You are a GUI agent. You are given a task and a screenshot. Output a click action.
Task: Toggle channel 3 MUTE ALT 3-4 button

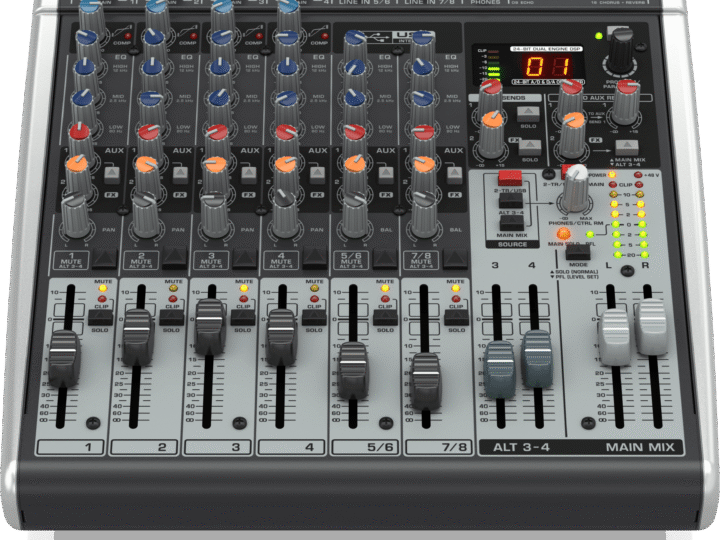click(245, 259)
